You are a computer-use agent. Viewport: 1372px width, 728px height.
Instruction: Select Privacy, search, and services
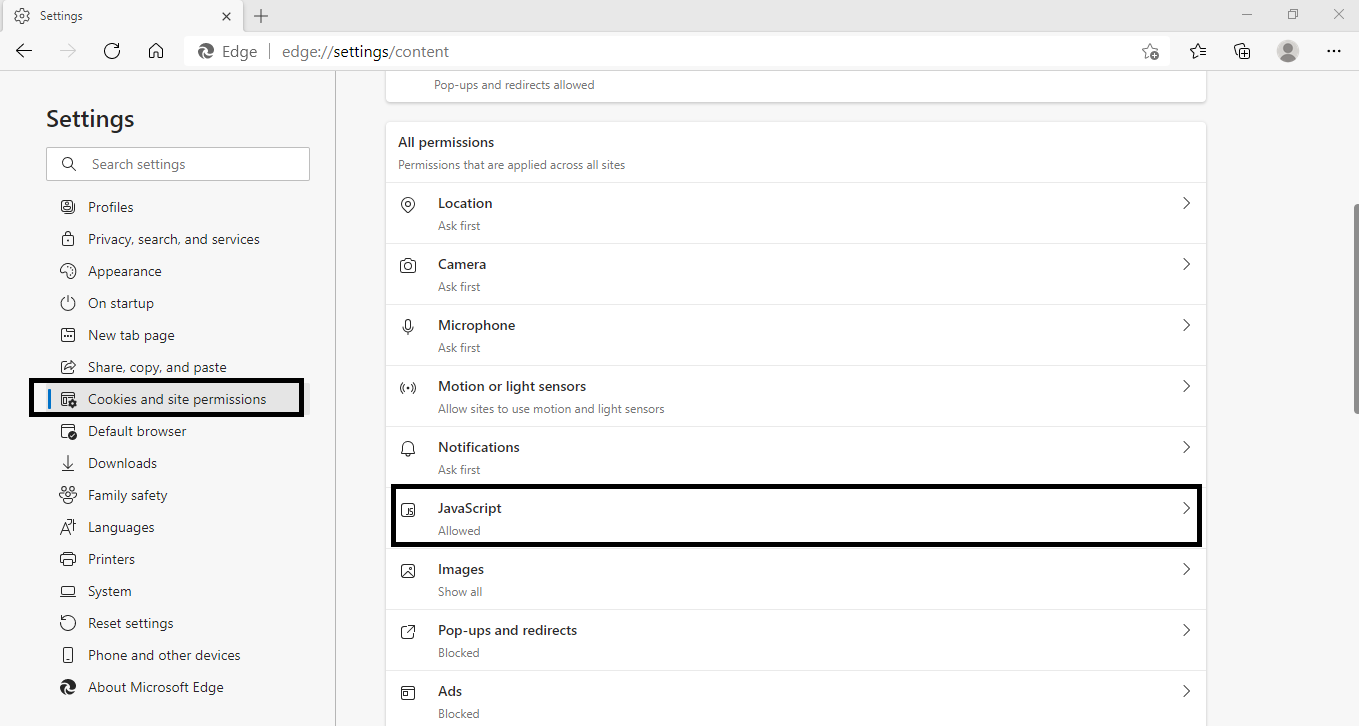(173, 239)
